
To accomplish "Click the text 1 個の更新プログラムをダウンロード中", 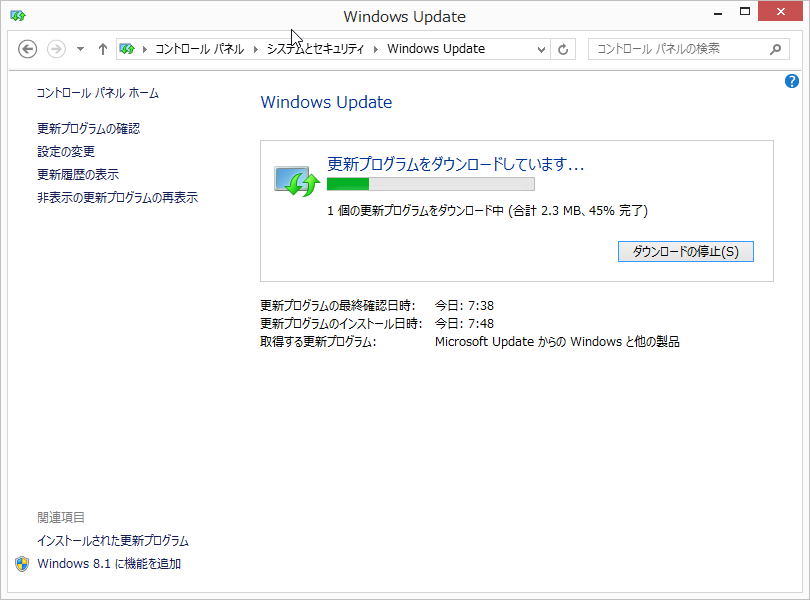I will coord(415,211).
